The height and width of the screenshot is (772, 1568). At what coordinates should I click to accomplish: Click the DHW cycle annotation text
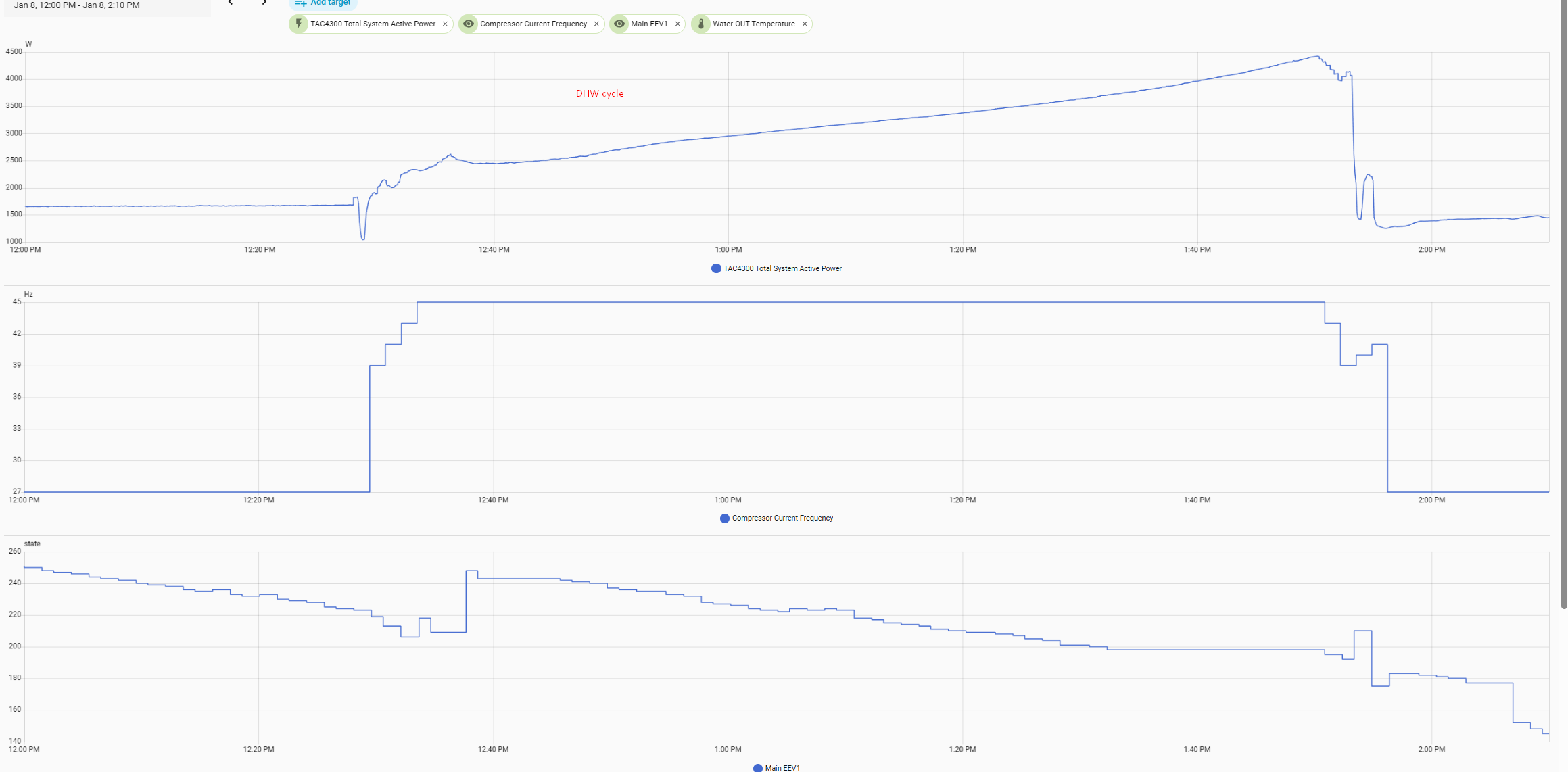pos(600,93)
